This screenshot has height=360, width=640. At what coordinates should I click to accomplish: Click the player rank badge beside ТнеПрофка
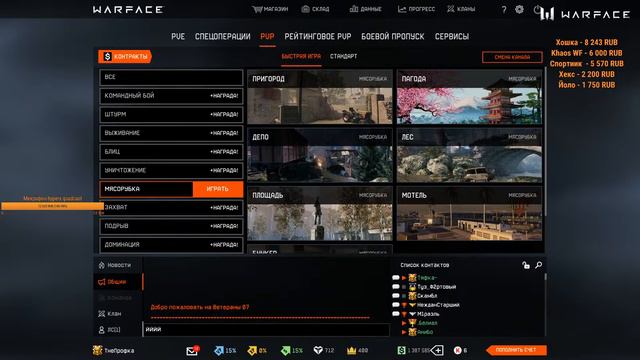click(97, 350)
